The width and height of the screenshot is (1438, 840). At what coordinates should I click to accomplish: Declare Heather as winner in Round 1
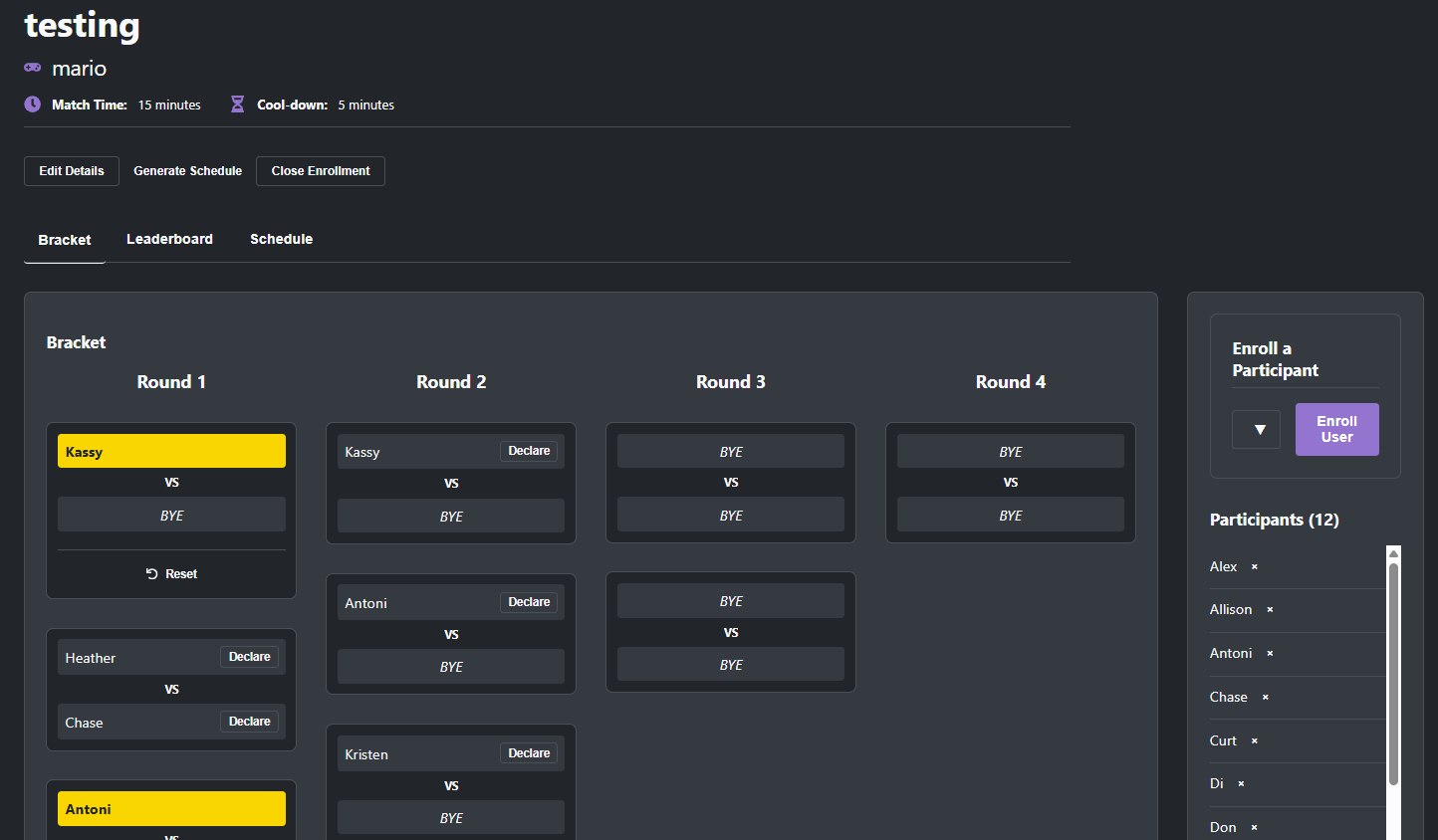coord(249,657)
